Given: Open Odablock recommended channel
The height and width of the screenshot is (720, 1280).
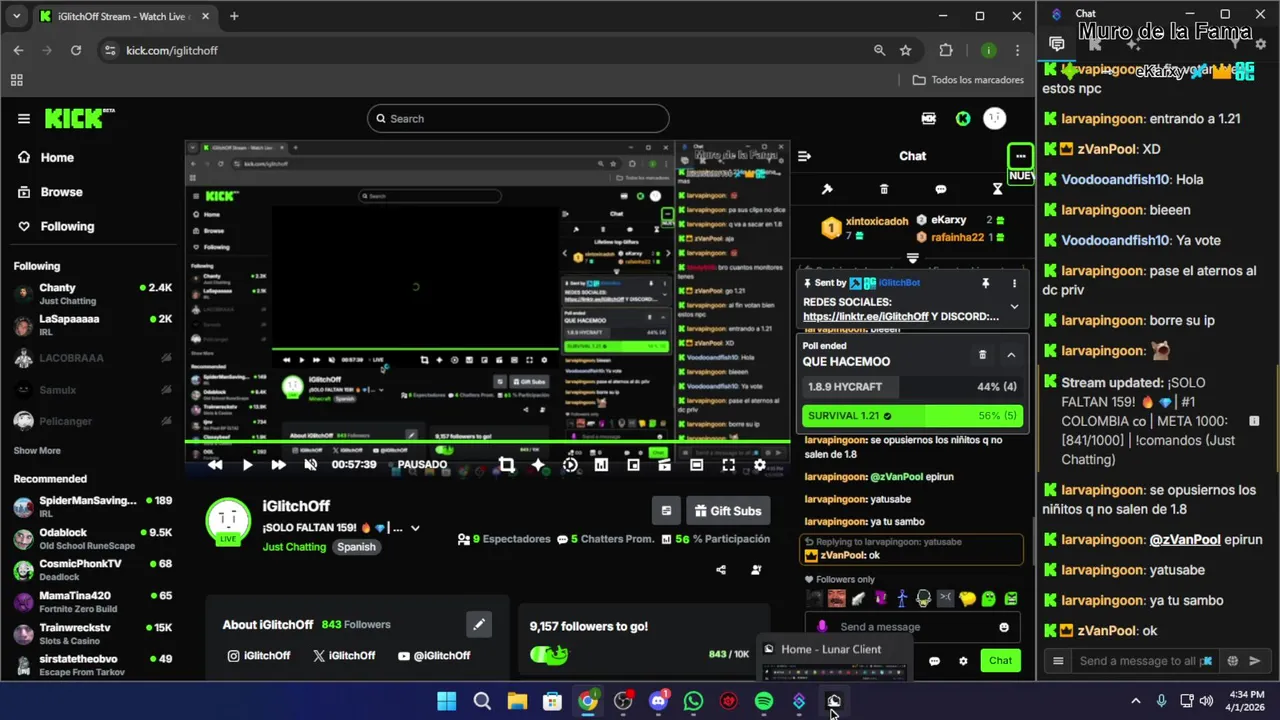Looking at the screenshot, I should pyautogui.click(x=93, y=538).
